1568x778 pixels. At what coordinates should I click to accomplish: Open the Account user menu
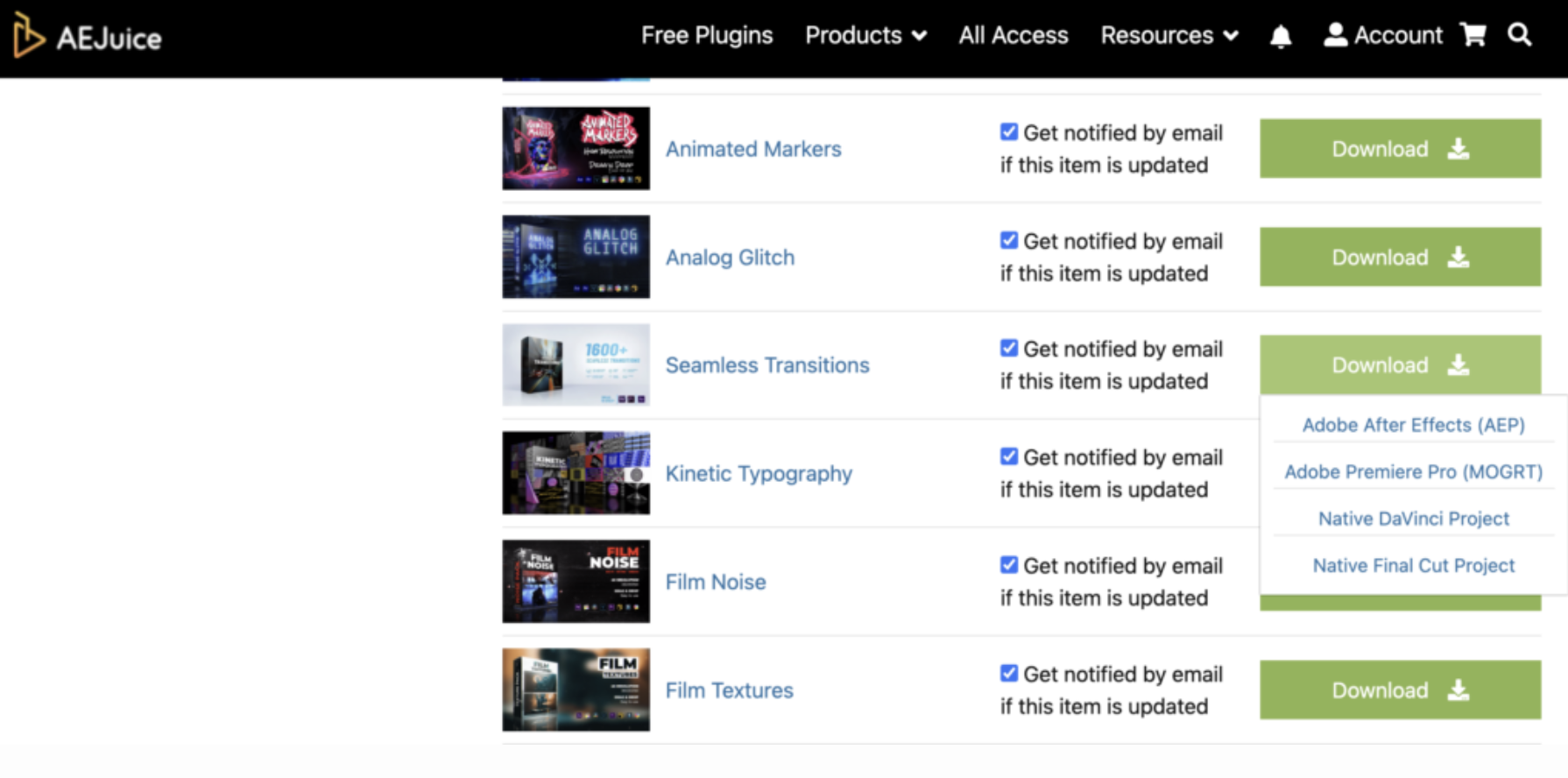(1382, 35)
